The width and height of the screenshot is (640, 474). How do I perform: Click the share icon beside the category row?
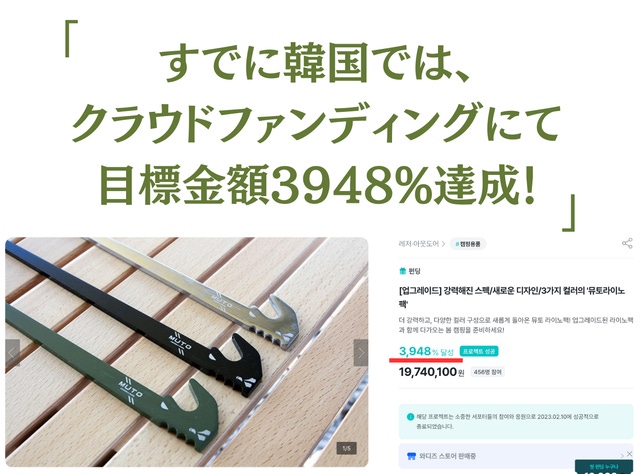[627, 243]
